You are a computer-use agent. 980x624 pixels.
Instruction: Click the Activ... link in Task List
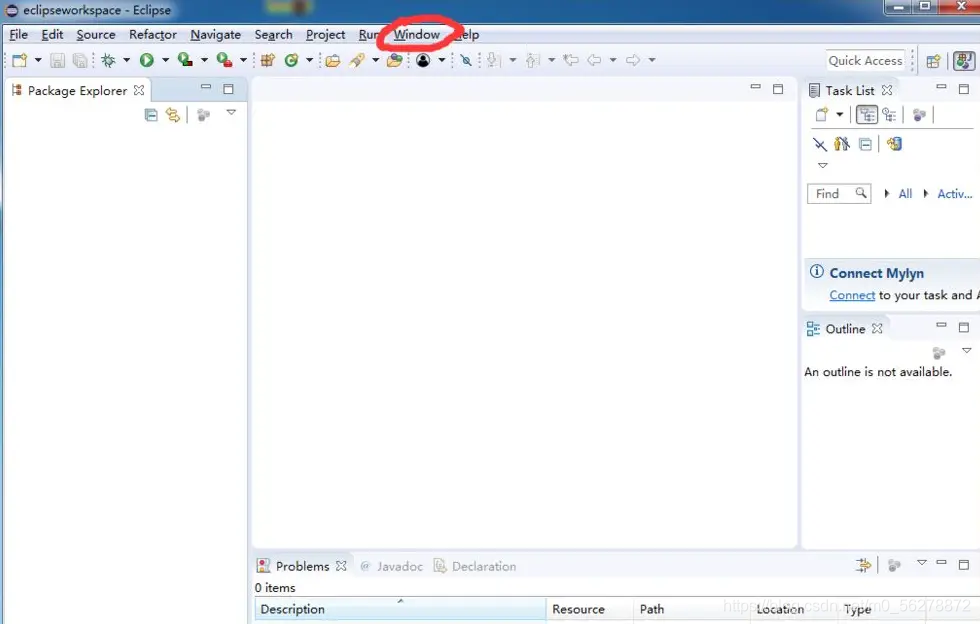(954, 194)
